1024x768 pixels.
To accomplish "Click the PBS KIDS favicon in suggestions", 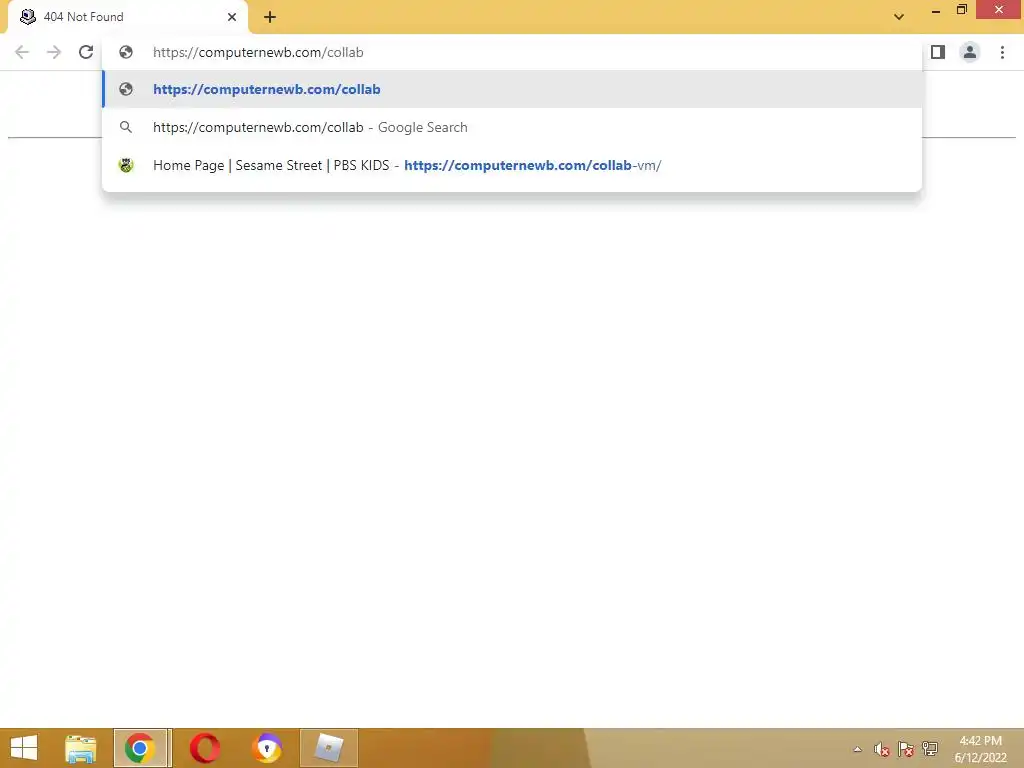I will [126, 165].
